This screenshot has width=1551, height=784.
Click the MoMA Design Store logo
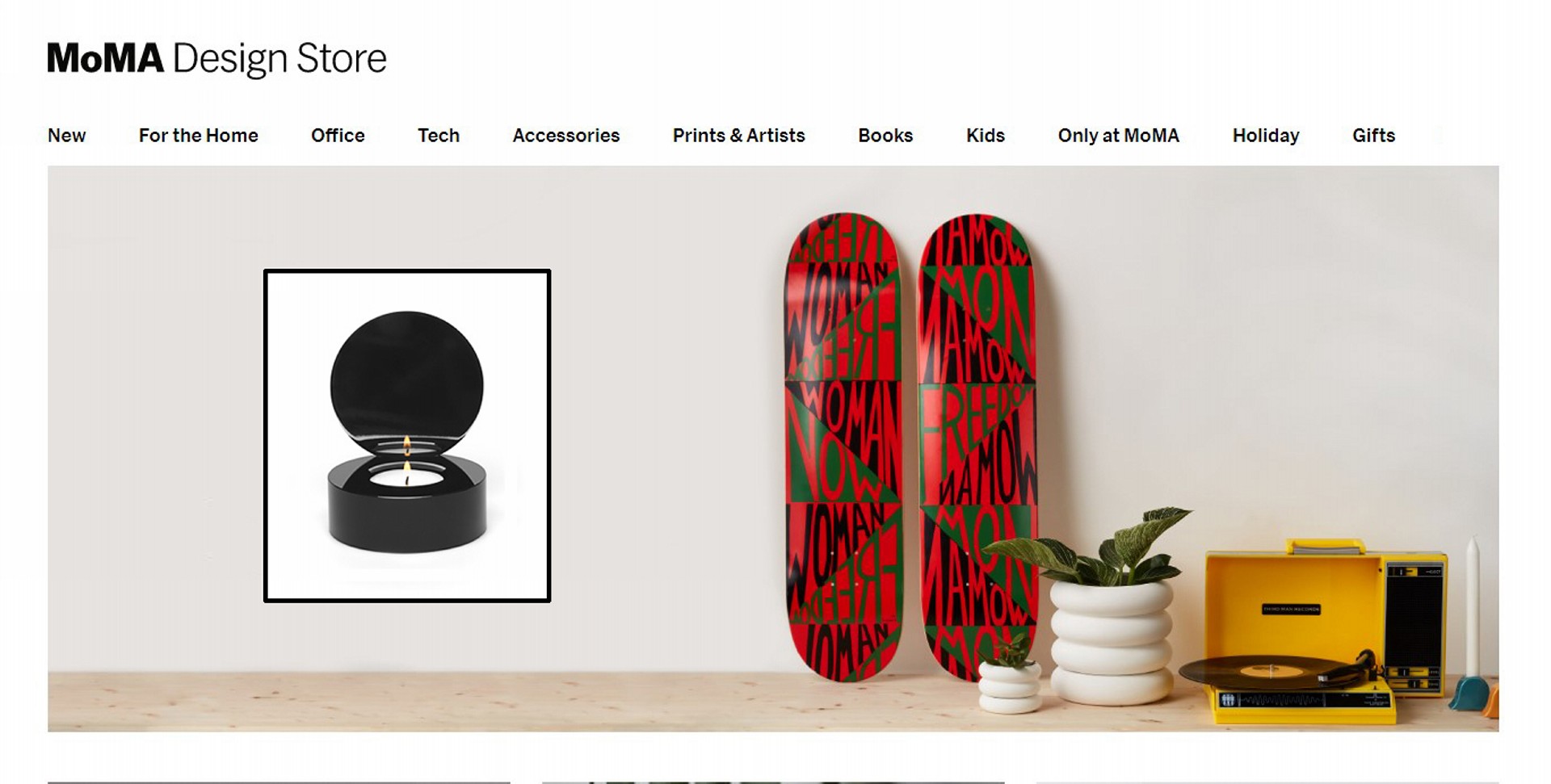coord(216,59)
